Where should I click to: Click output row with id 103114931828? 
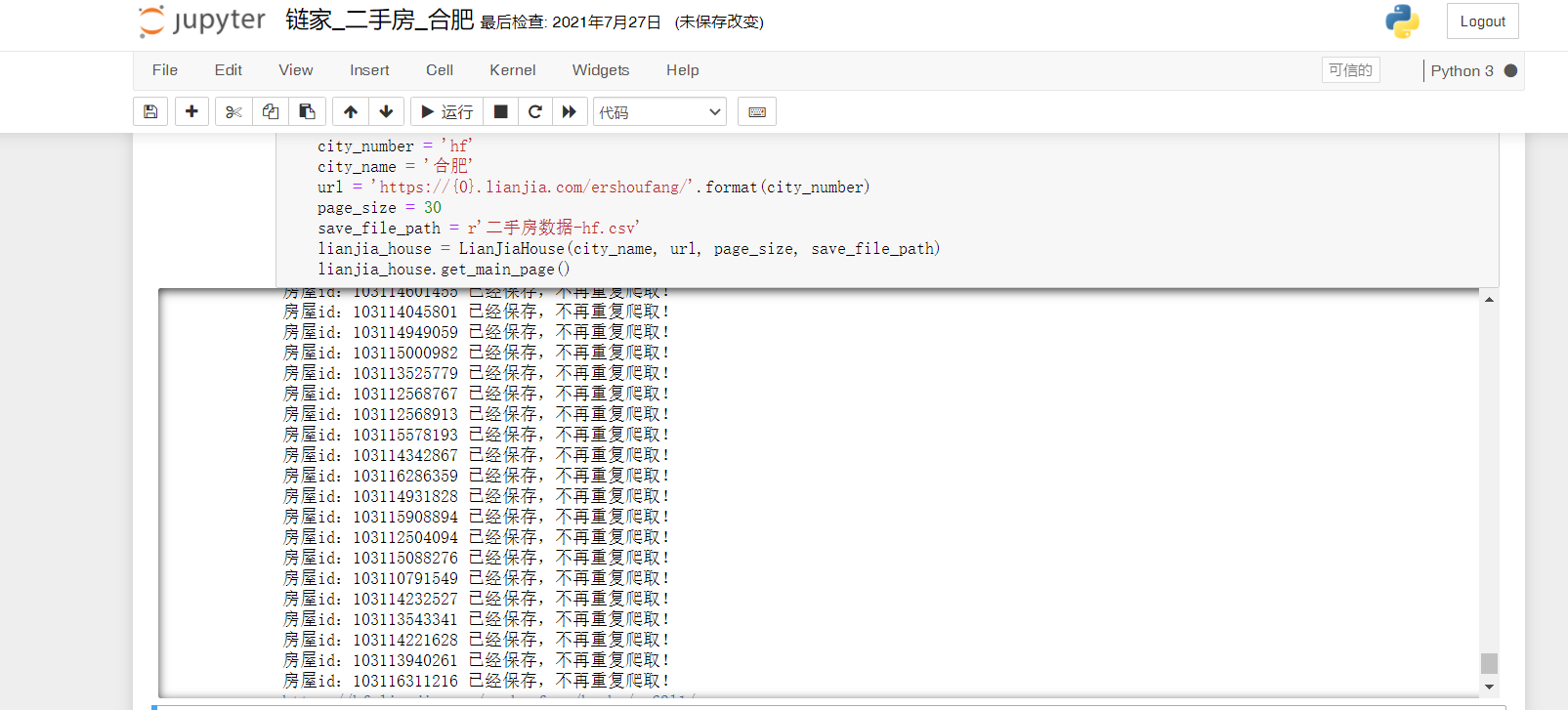[x=477, y=496]
